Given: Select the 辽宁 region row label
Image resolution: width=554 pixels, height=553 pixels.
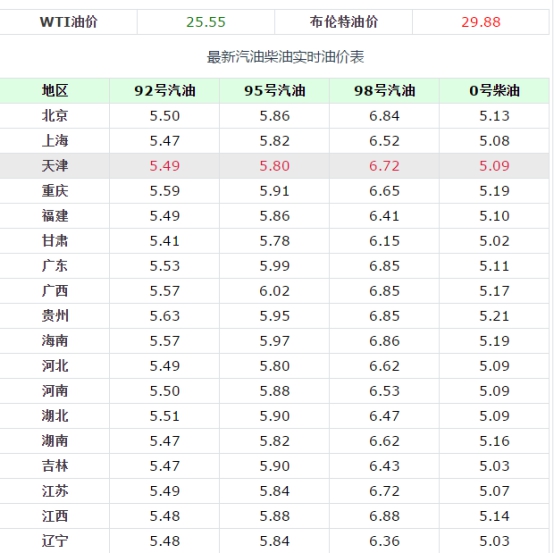Looking at the screenshot, I should coord(54,541).
